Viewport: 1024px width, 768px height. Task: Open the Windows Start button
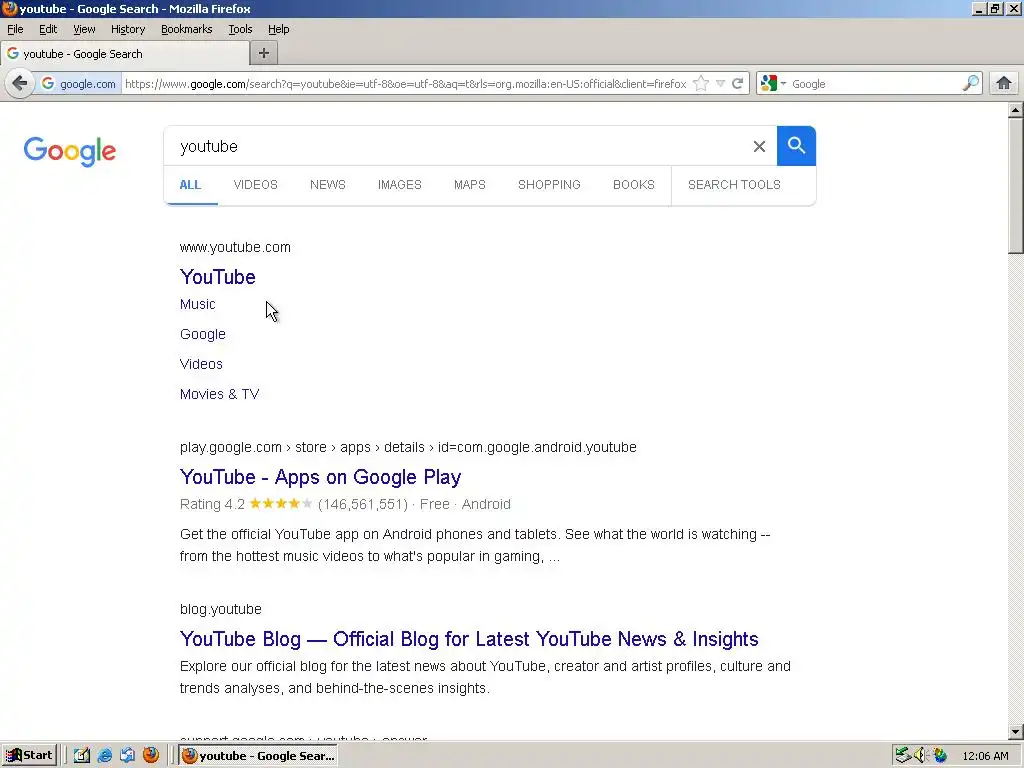29,756
